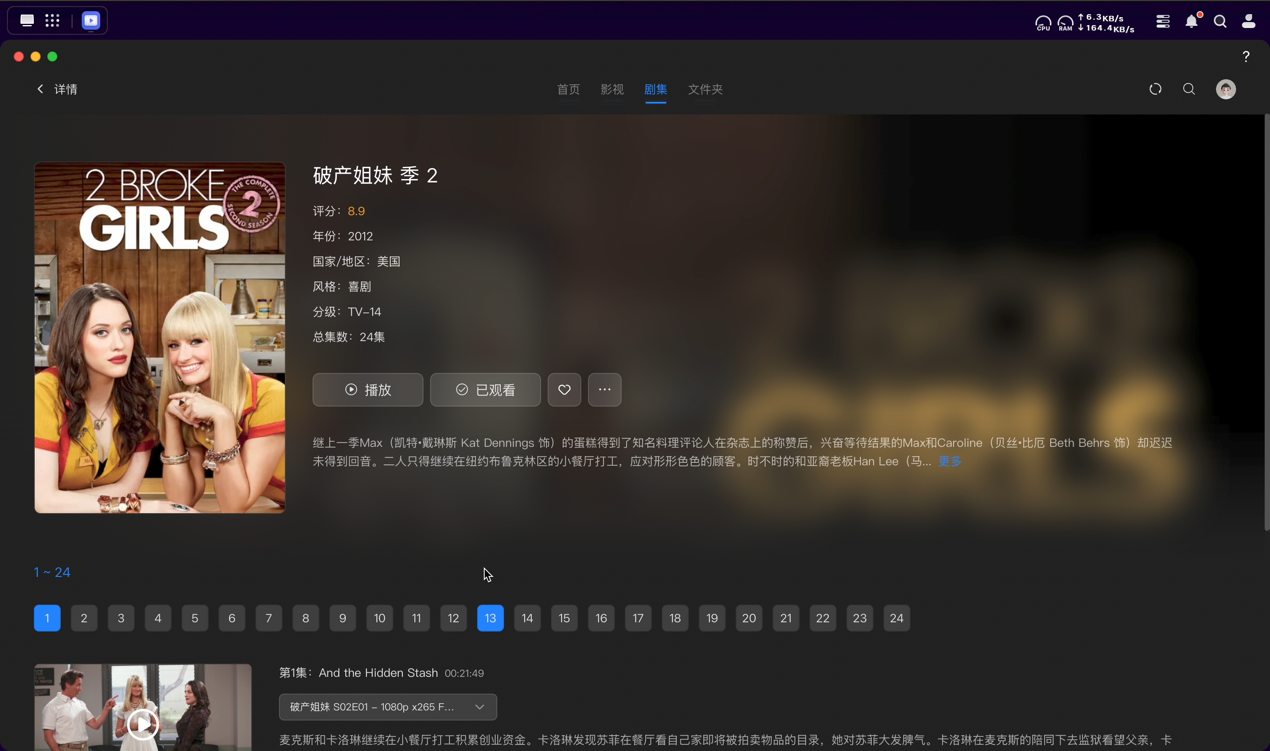Click the refresh icon in the header
Image resolution: width=1270 pixels, height=751 pixels.
tap(1155, 89)
